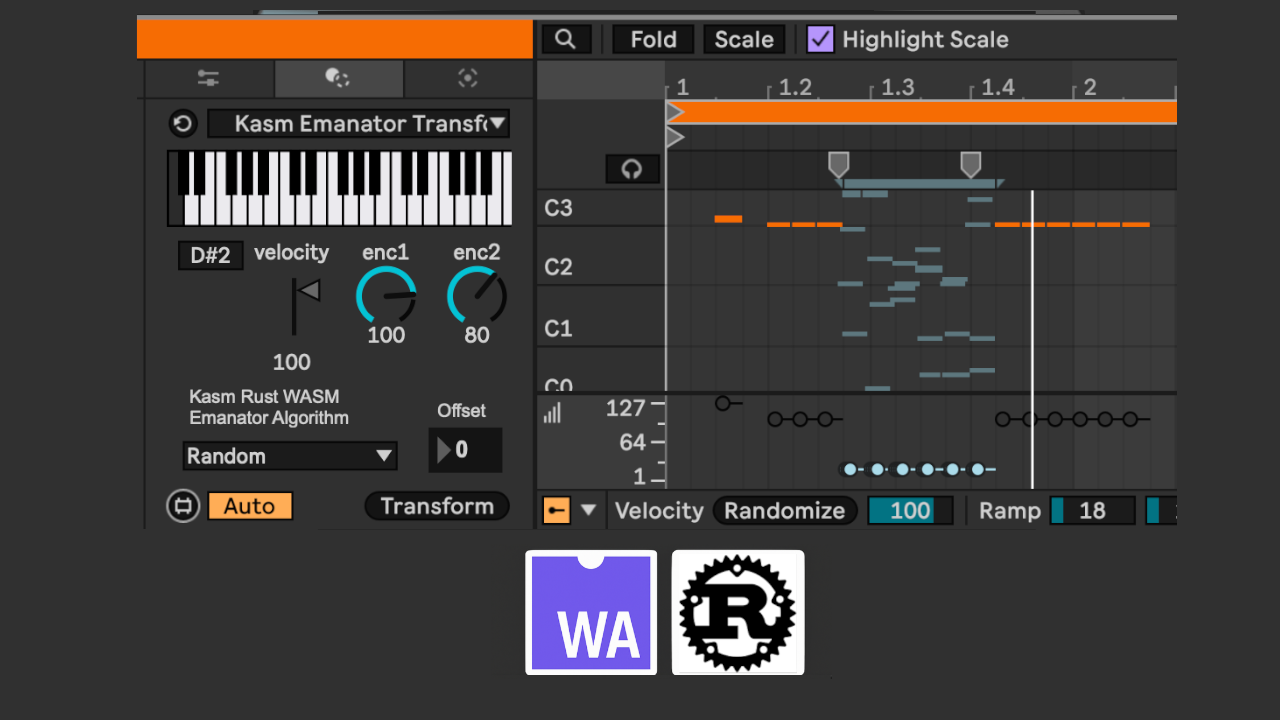Click the Randomize velocity button

[784, 511]
